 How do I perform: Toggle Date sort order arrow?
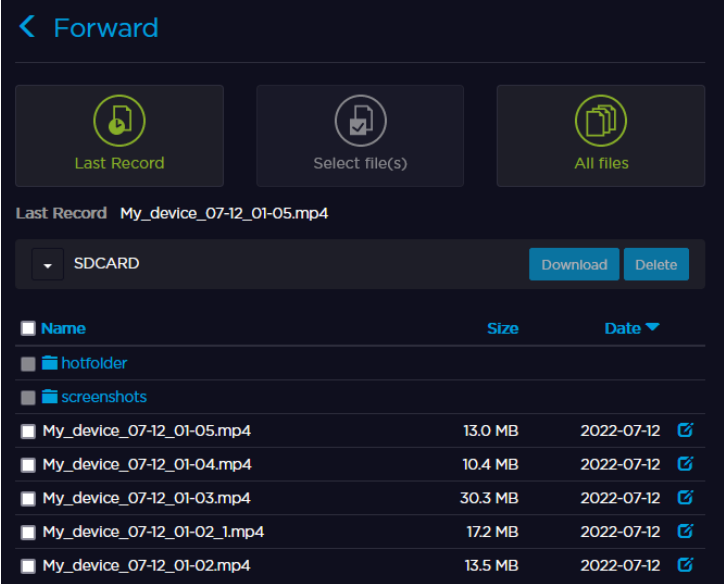pyautogui.click(x=652, y=328)
